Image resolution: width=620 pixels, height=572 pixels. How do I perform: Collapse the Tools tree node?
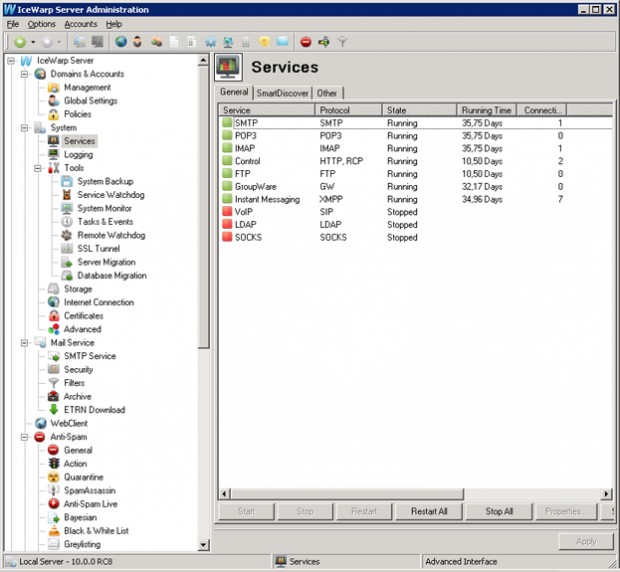click(x=38, y=168)
